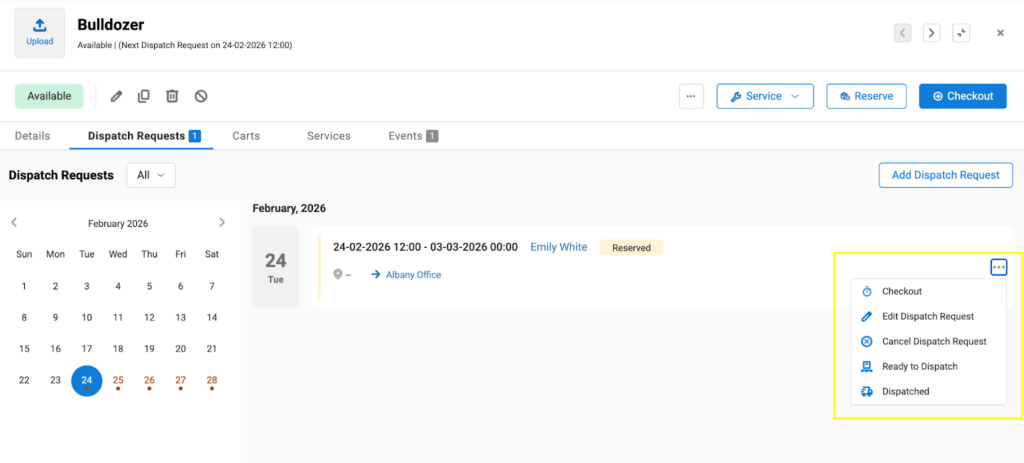Viewport: 1024px width, 463px height.
Task: Go to previous asset using left arrow
Action: point(903,33)
